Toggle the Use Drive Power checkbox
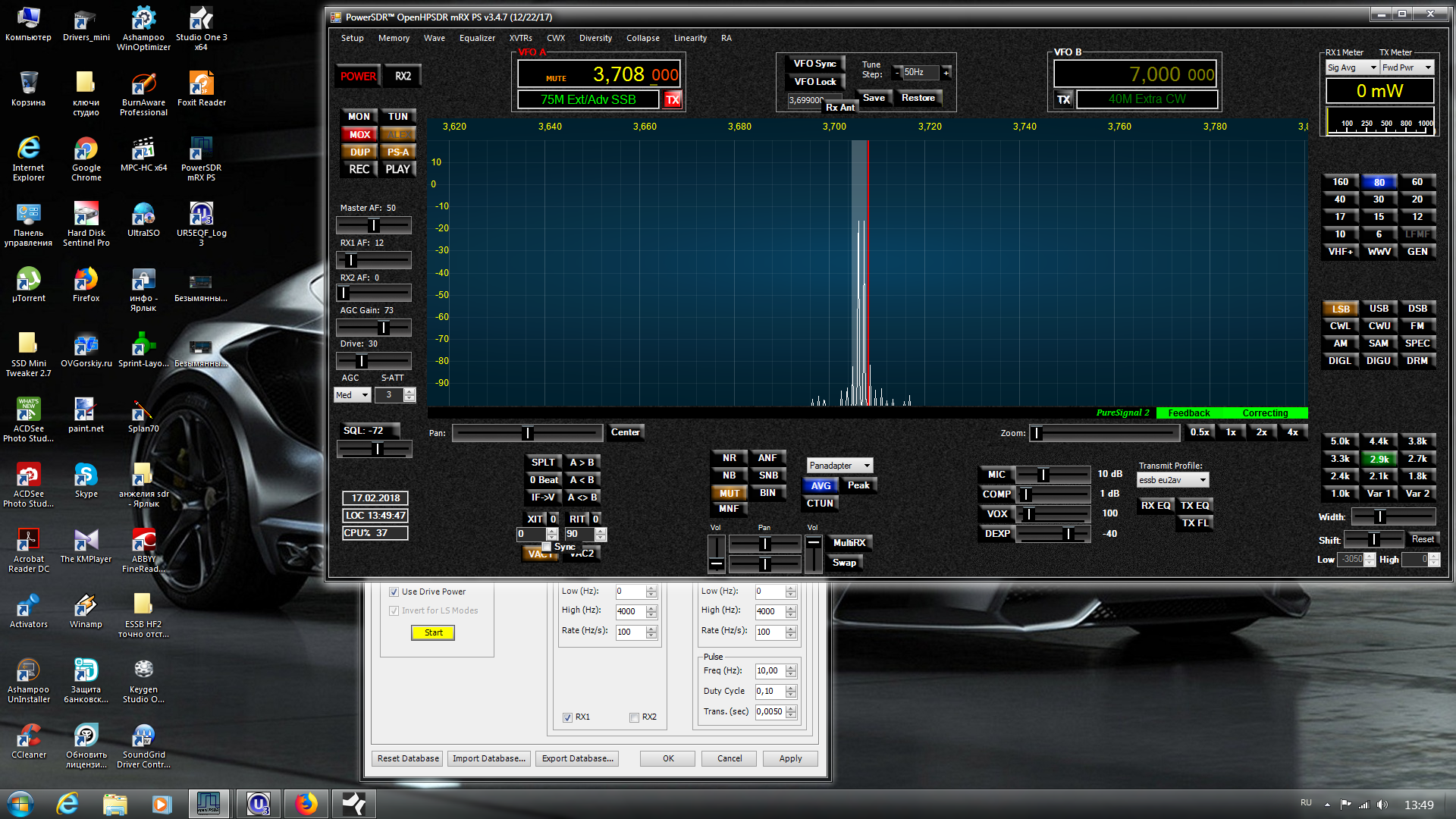Screen dimensions: 1456x819 point(394,591)
